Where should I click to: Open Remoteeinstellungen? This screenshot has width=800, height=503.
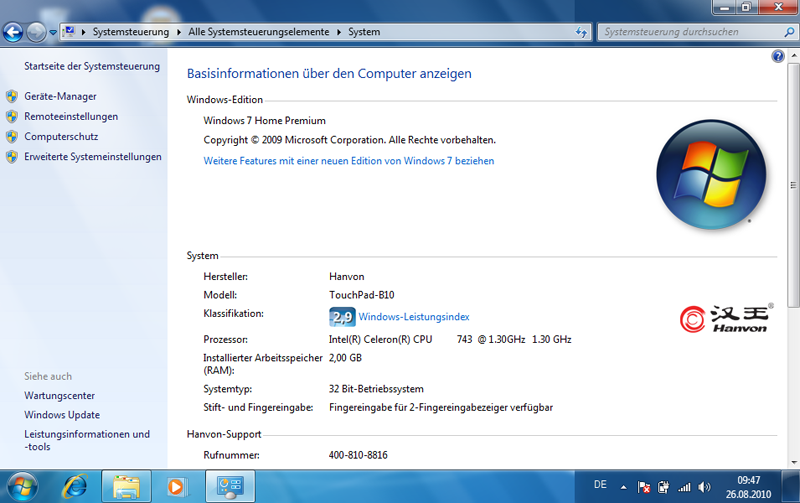tap(71, 116)
